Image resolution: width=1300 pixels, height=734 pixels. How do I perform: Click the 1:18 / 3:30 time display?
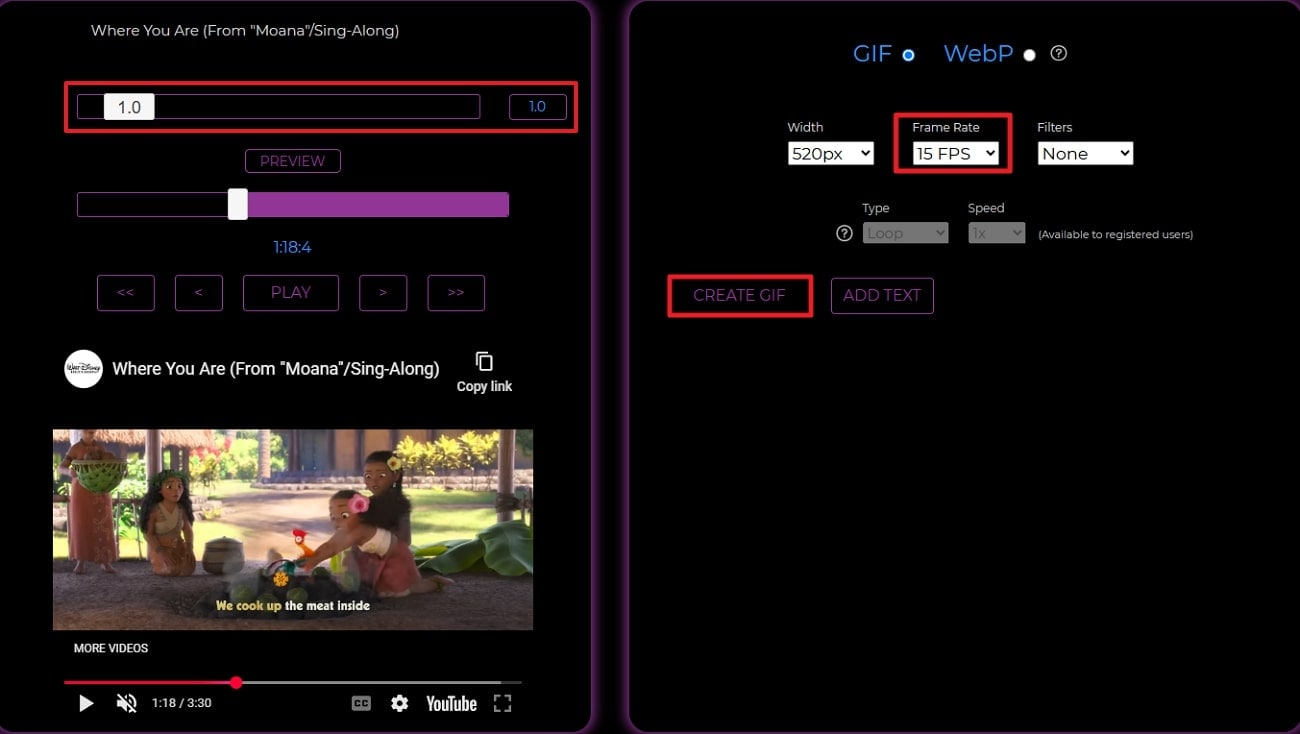click(182, 703)
